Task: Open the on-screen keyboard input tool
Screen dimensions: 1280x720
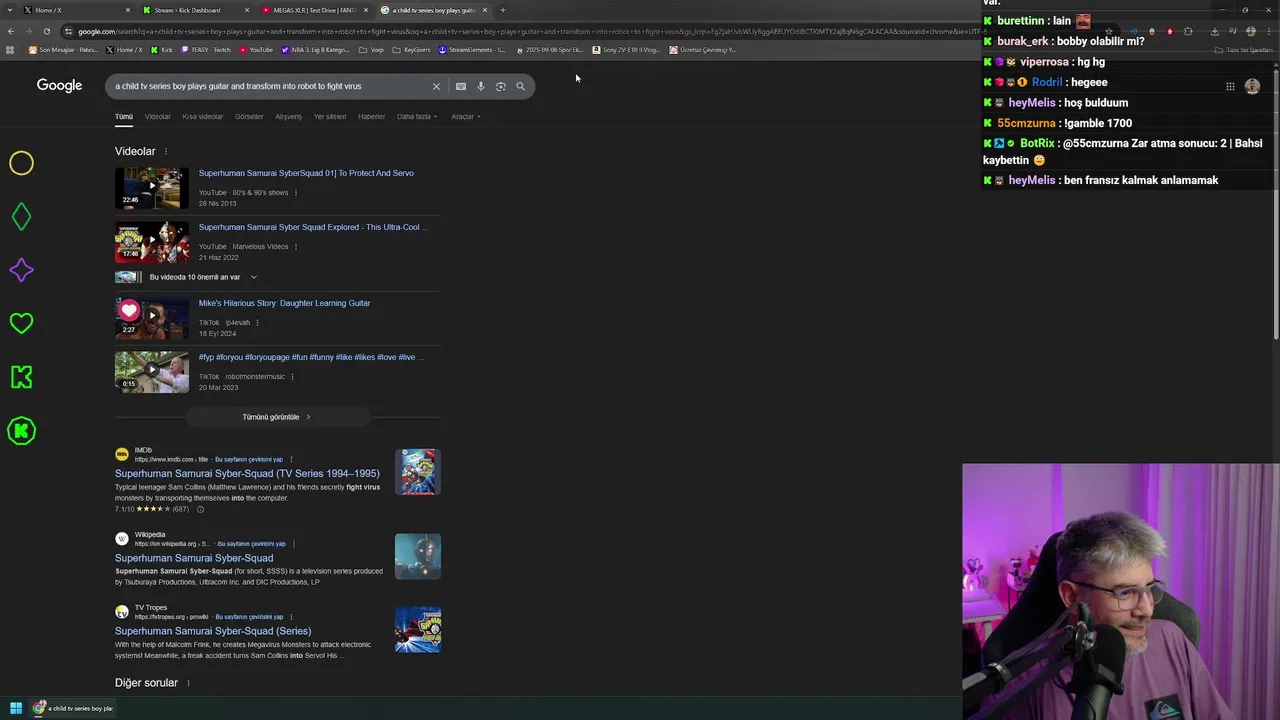Action: point(461,86)
